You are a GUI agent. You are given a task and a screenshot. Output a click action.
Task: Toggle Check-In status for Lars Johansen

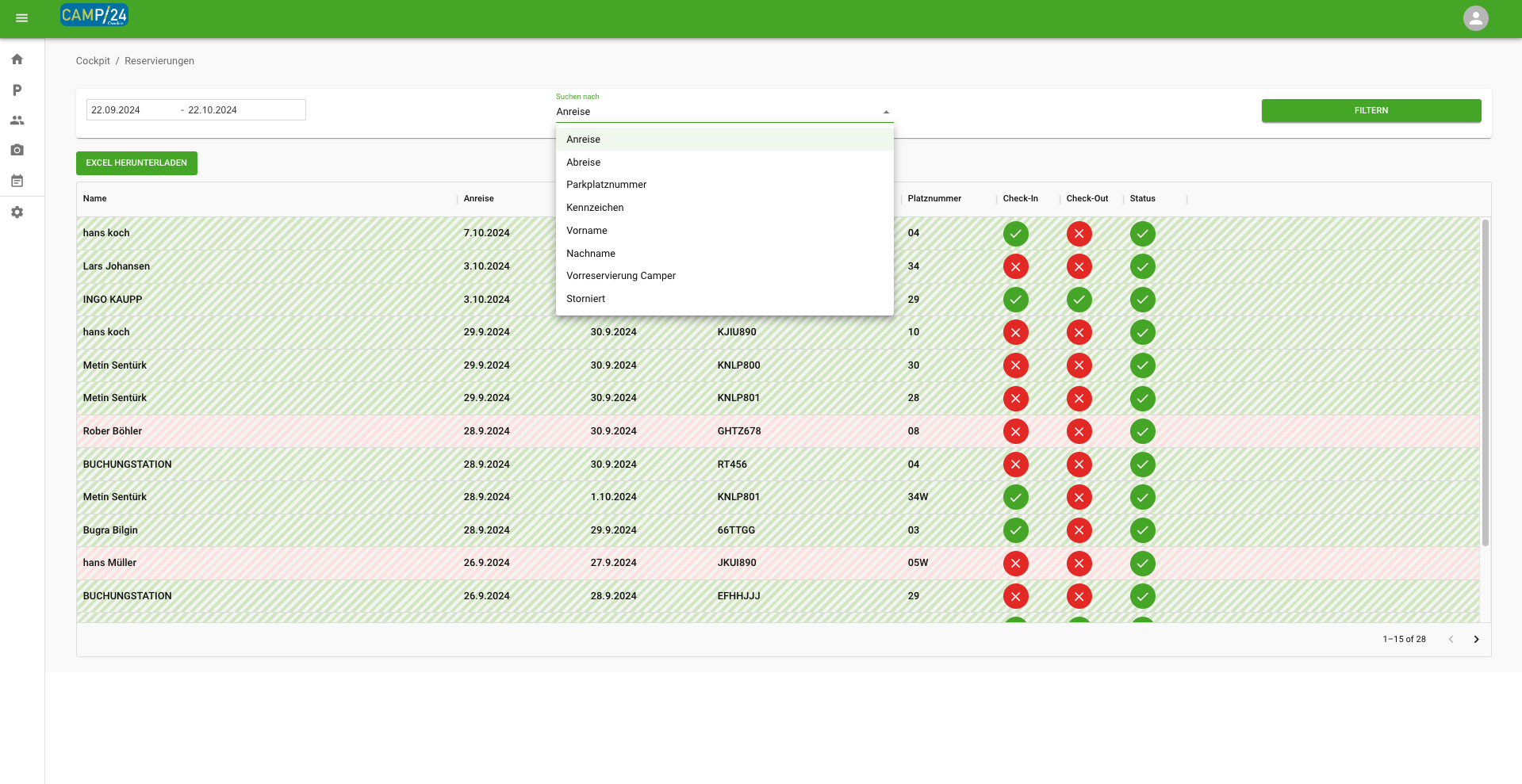(x=1015, y=267)
